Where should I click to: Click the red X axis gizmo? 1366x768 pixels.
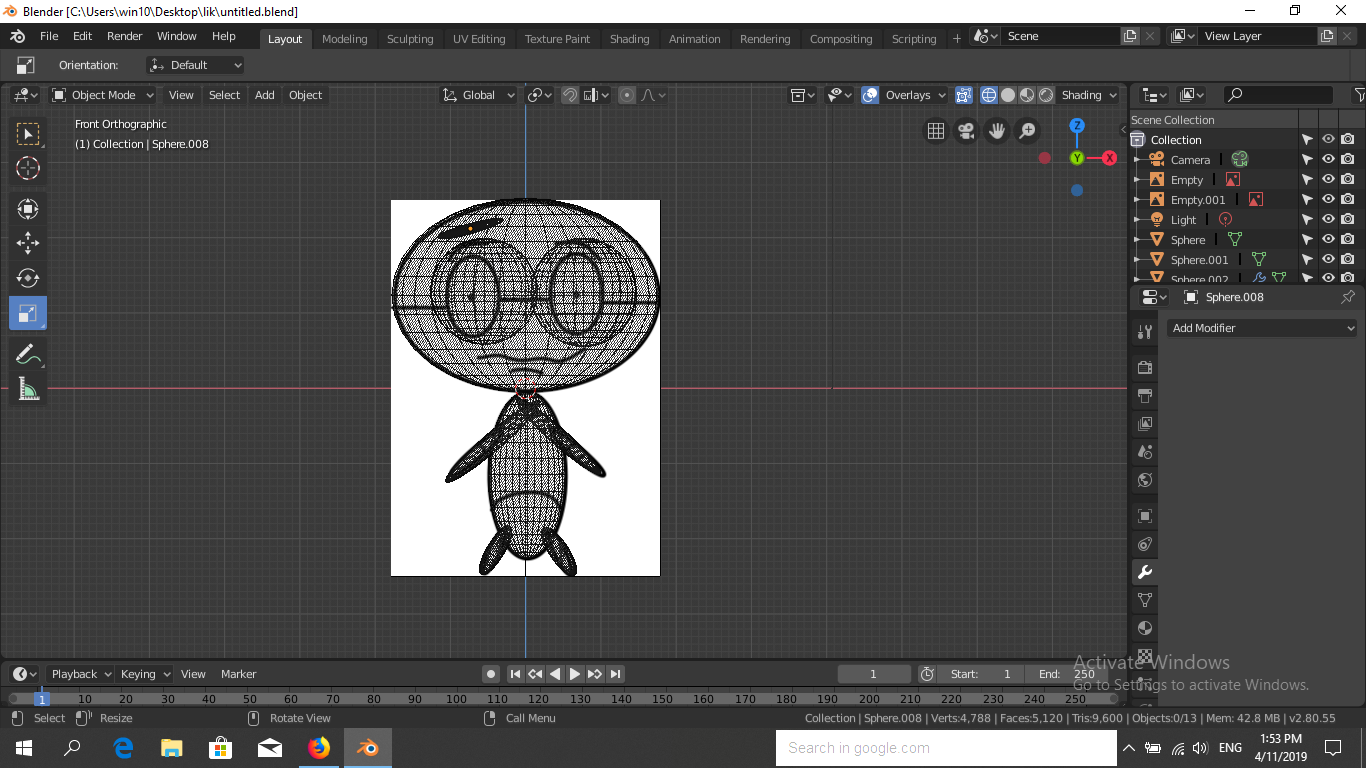tap(1109, 158)
